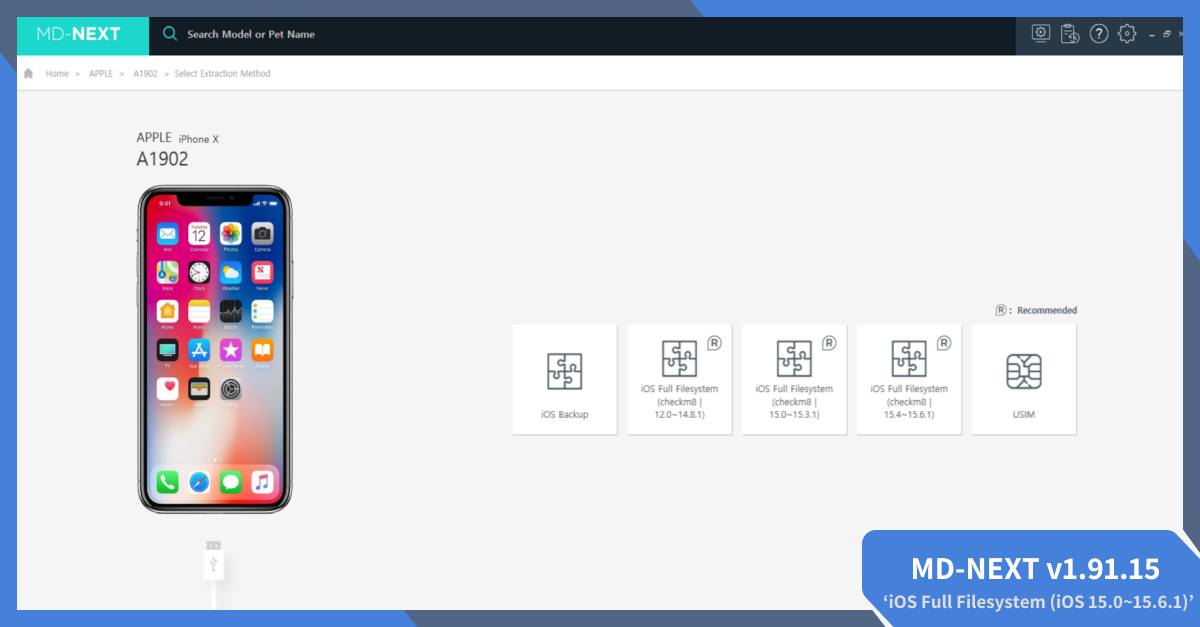Click the USB cable connector icon

pyautogui.click(x=214, y=560)
